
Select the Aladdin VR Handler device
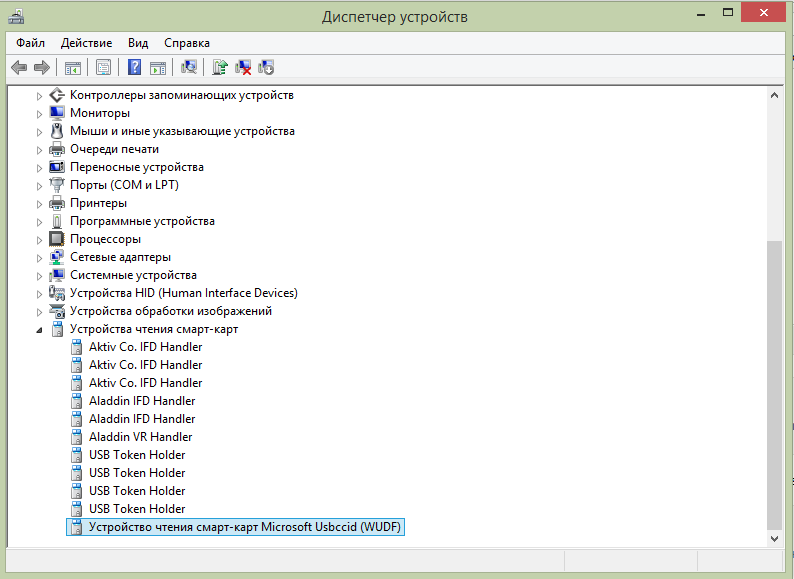click(x=140, y=437)
